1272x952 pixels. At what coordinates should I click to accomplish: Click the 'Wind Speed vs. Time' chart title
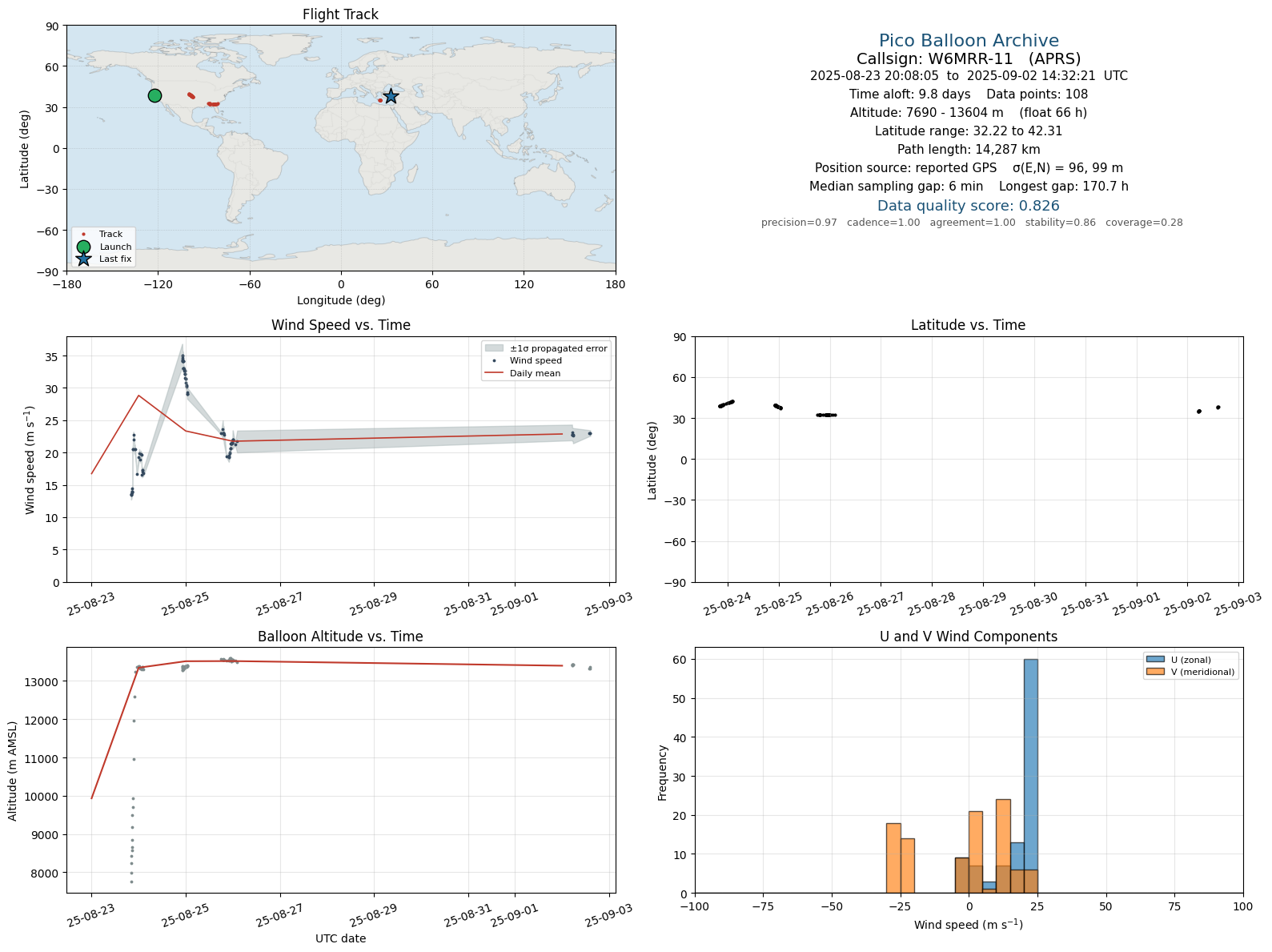(341, 325)
